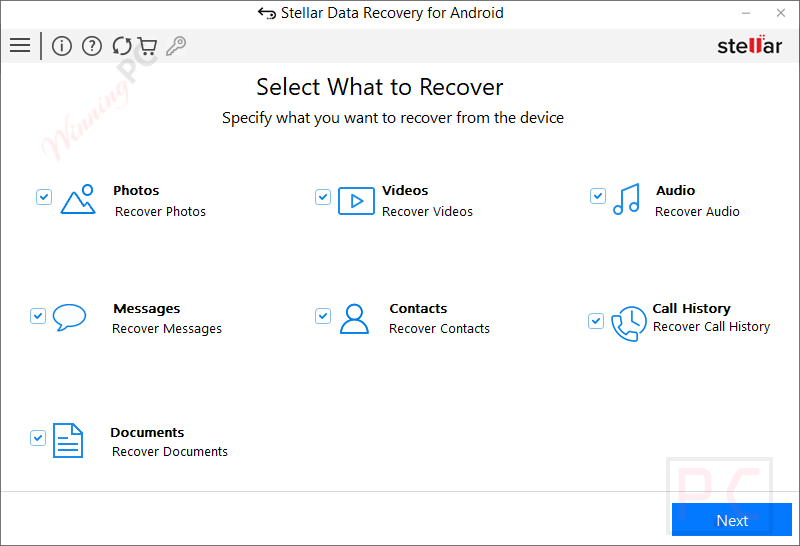Click 'Stellar Data Recovery for Android' title

click(x=392, y=13)
